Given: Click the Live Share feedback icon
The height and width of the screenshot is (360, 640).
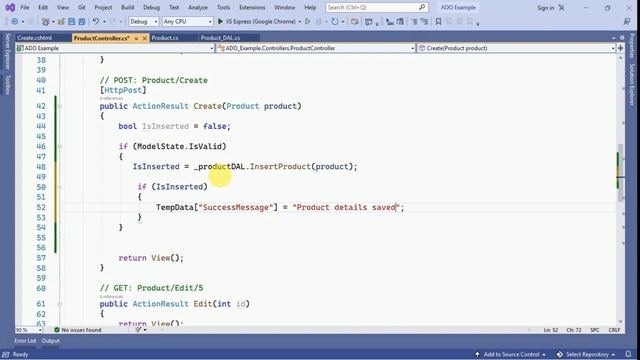Looking at the screenshot, I should coord(627,22).
